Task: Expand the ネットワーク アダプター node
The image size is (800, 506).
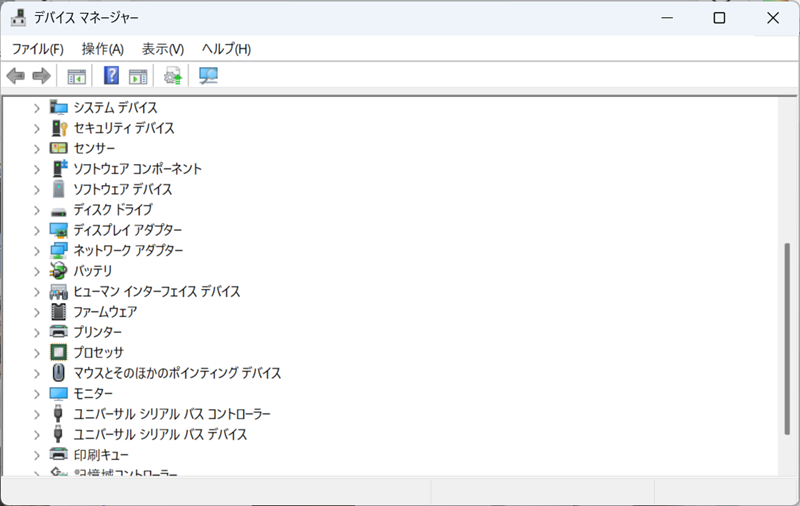Action: pos(37,250)
